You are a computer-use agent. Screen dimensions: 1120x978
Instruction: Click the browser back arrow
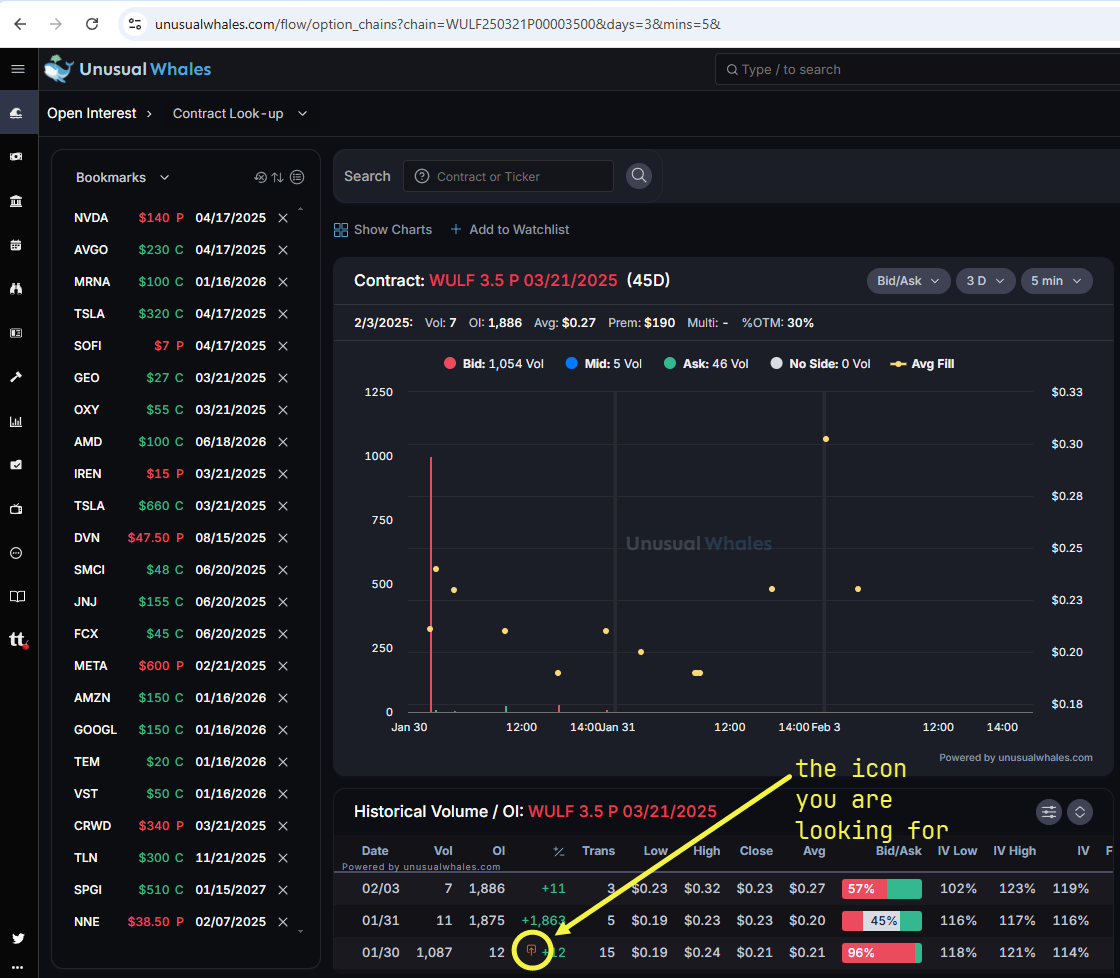(20, 24)
